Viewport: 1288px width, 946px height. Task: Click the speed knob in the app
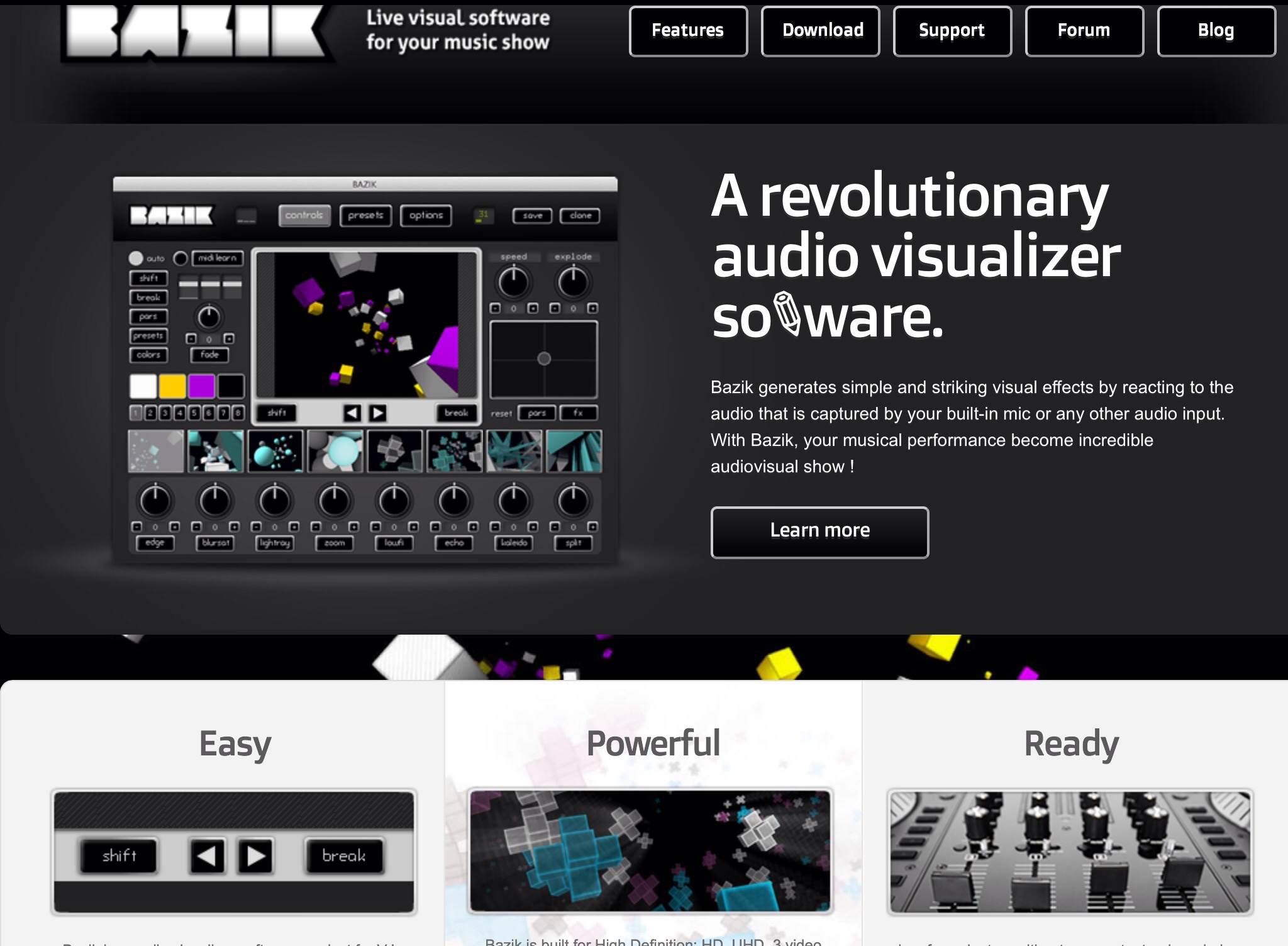(x=513, y=282)
